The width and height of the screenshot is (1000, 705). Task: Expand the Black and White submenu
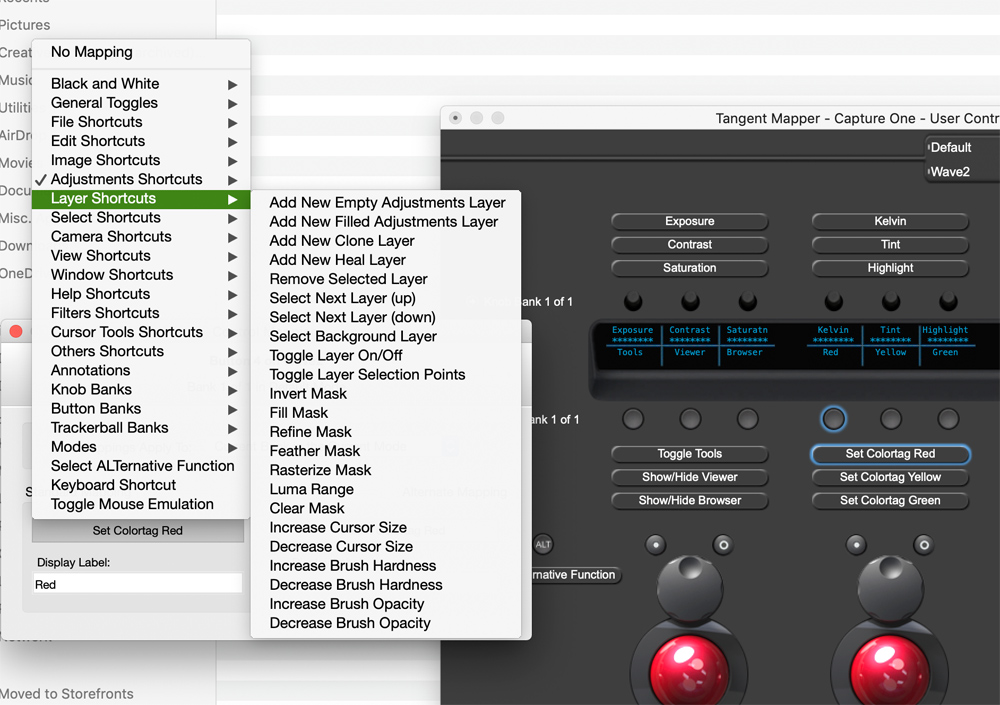tap(105, 84)
